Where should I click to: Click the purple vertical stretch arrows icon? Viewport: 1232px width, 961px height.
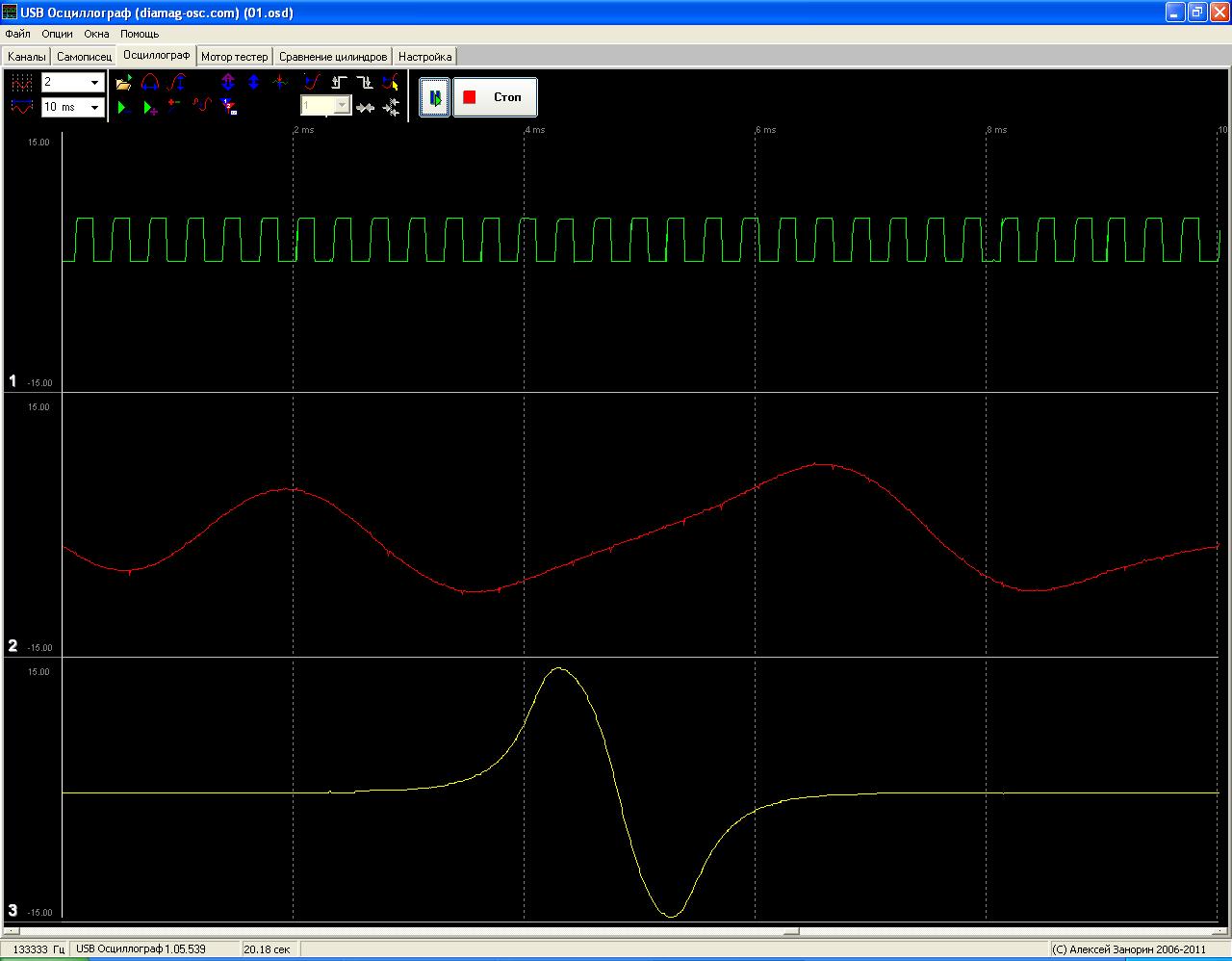[x=228, y=83]
